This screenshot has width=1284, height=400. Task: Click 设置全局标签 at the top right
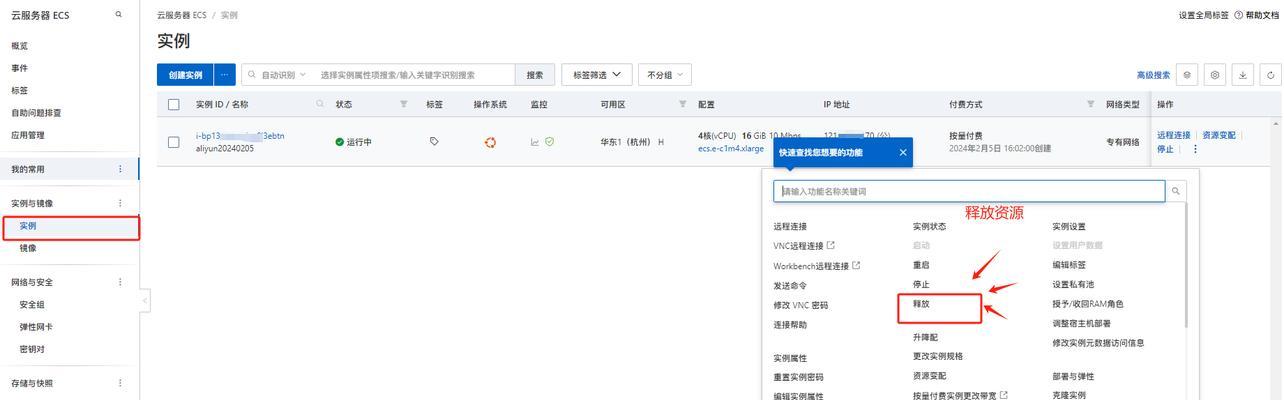1204,15
